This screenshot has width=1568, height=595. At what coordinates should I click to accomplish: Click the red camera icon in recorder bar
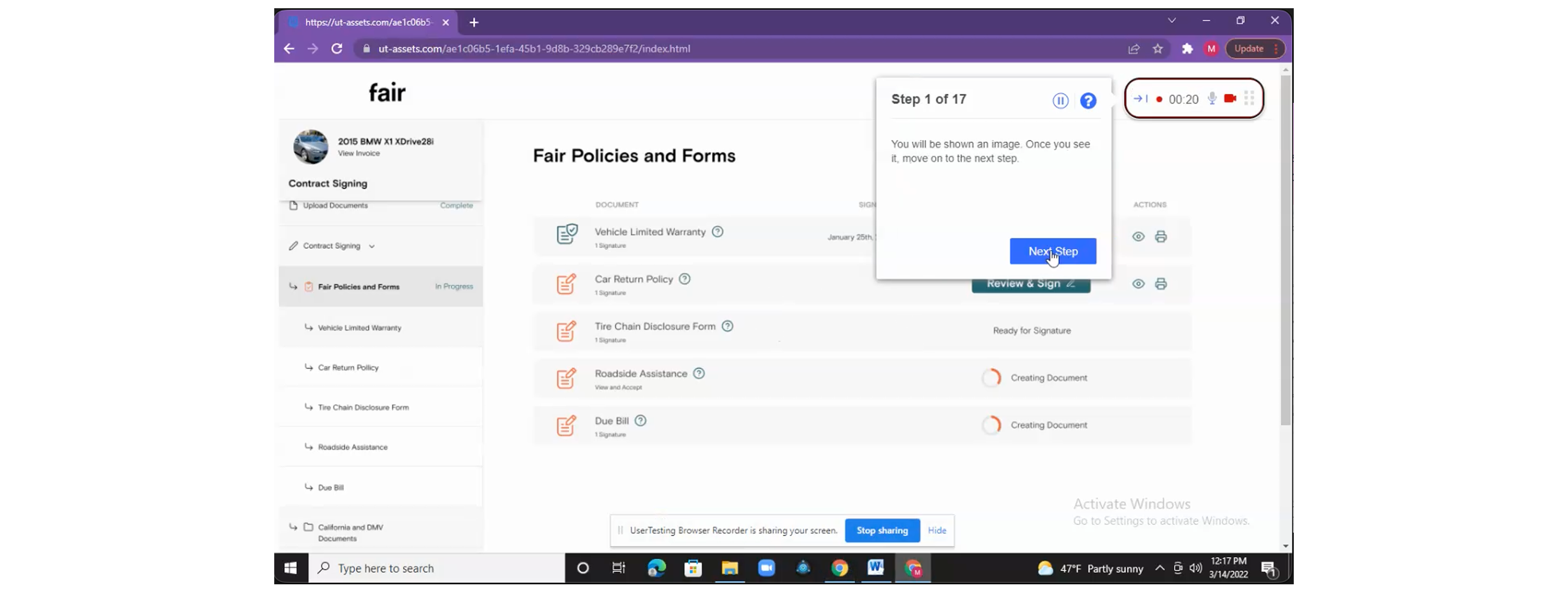[1230, 99]
